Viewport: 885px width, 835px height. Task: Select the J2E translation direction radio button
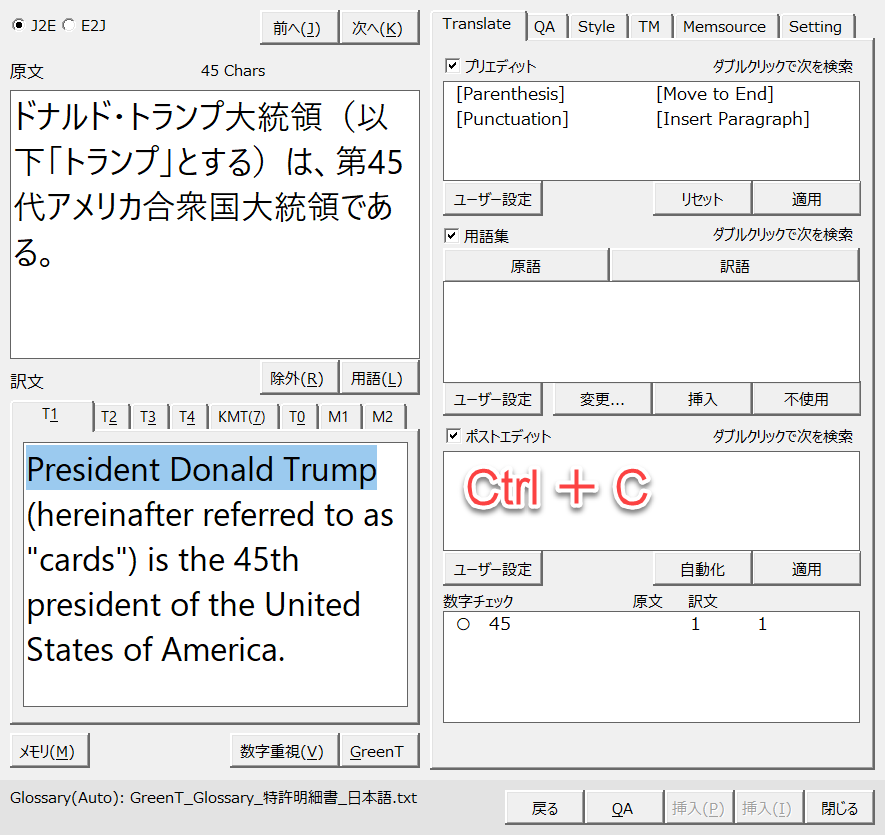pos(18,26)
